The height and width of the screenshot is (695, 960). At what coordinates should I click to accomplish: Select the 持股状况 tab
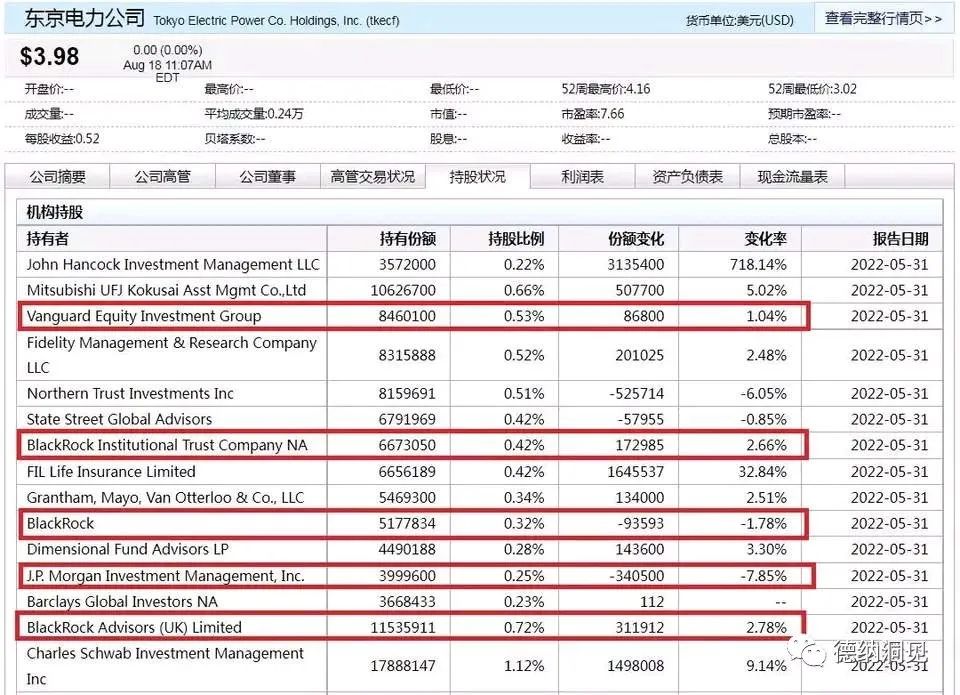pos(478,177)
